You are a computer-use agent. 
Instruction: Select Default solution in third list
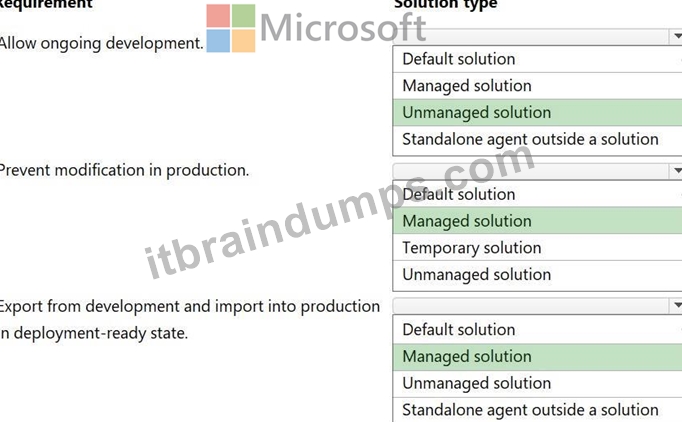click(538, 329)
